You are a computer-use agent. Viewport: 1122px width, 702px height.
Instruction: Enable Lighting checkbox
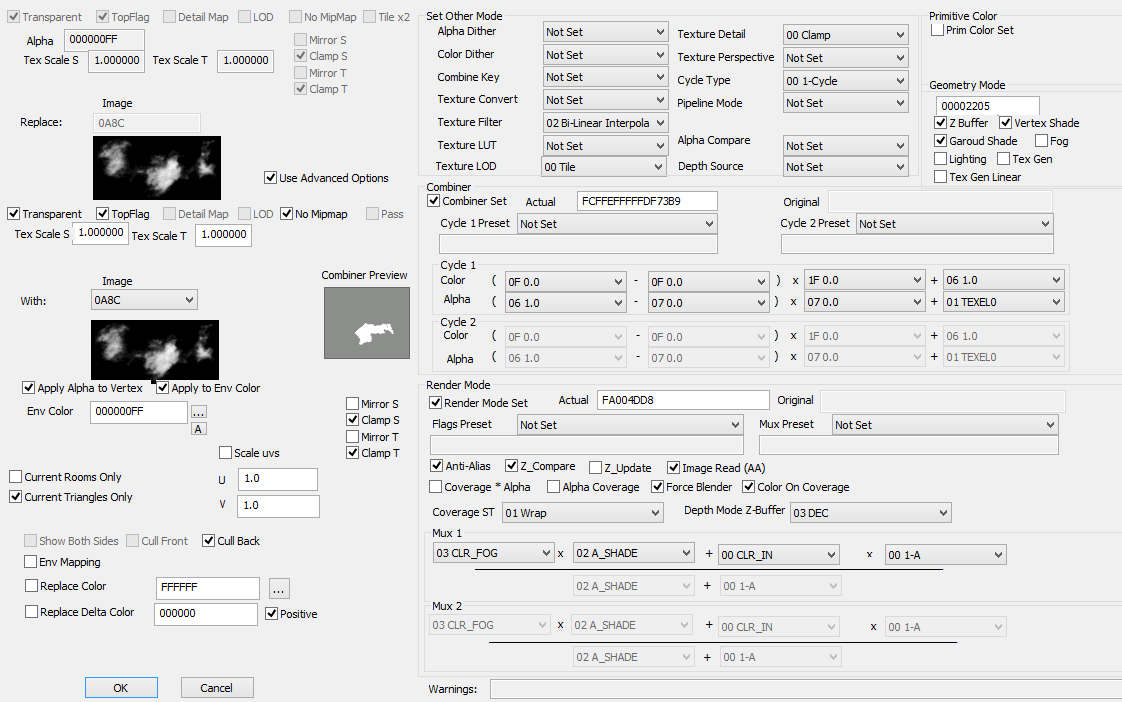(x=941, y=158)
